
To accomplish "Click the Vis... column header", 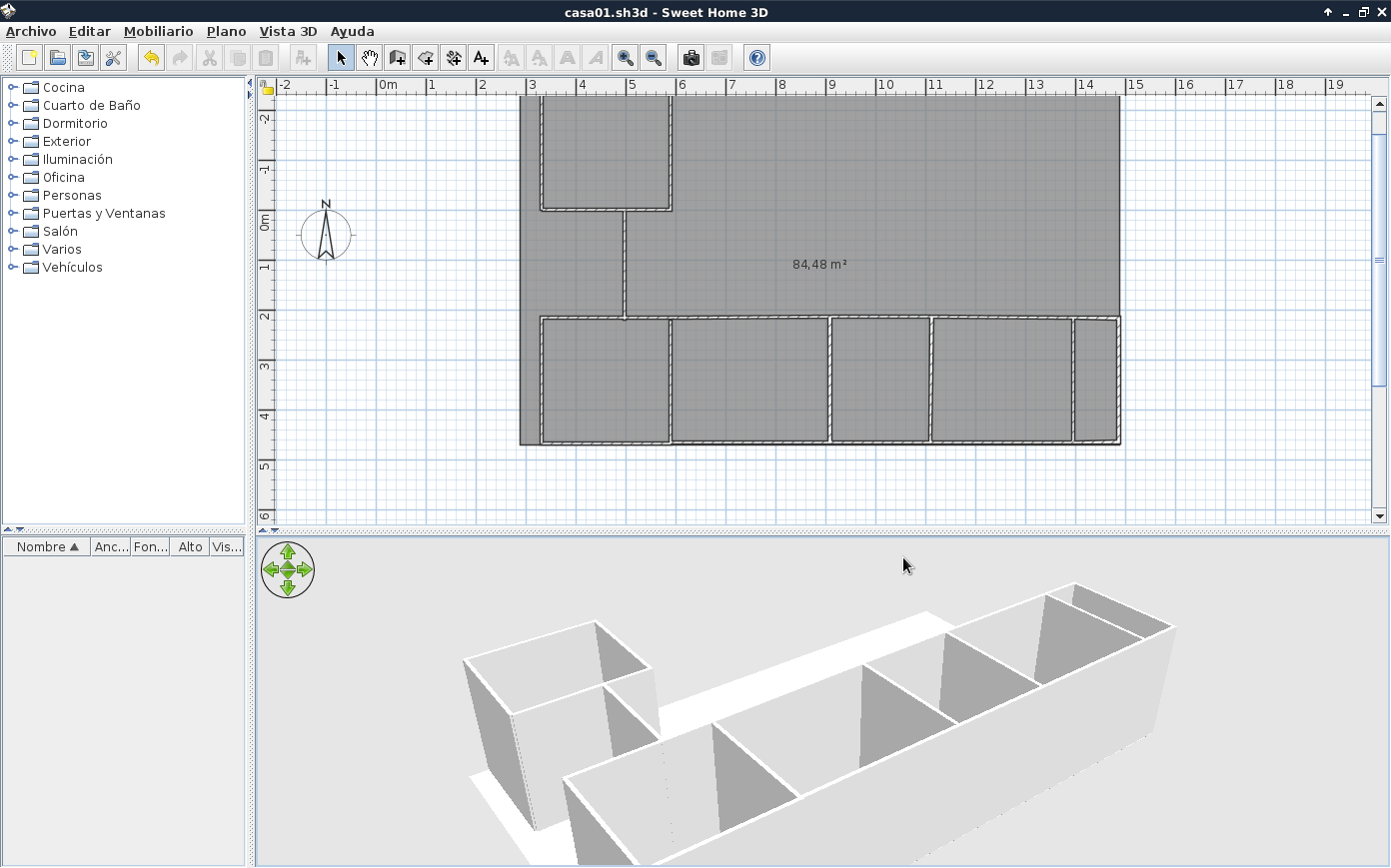I will point(227,546).
